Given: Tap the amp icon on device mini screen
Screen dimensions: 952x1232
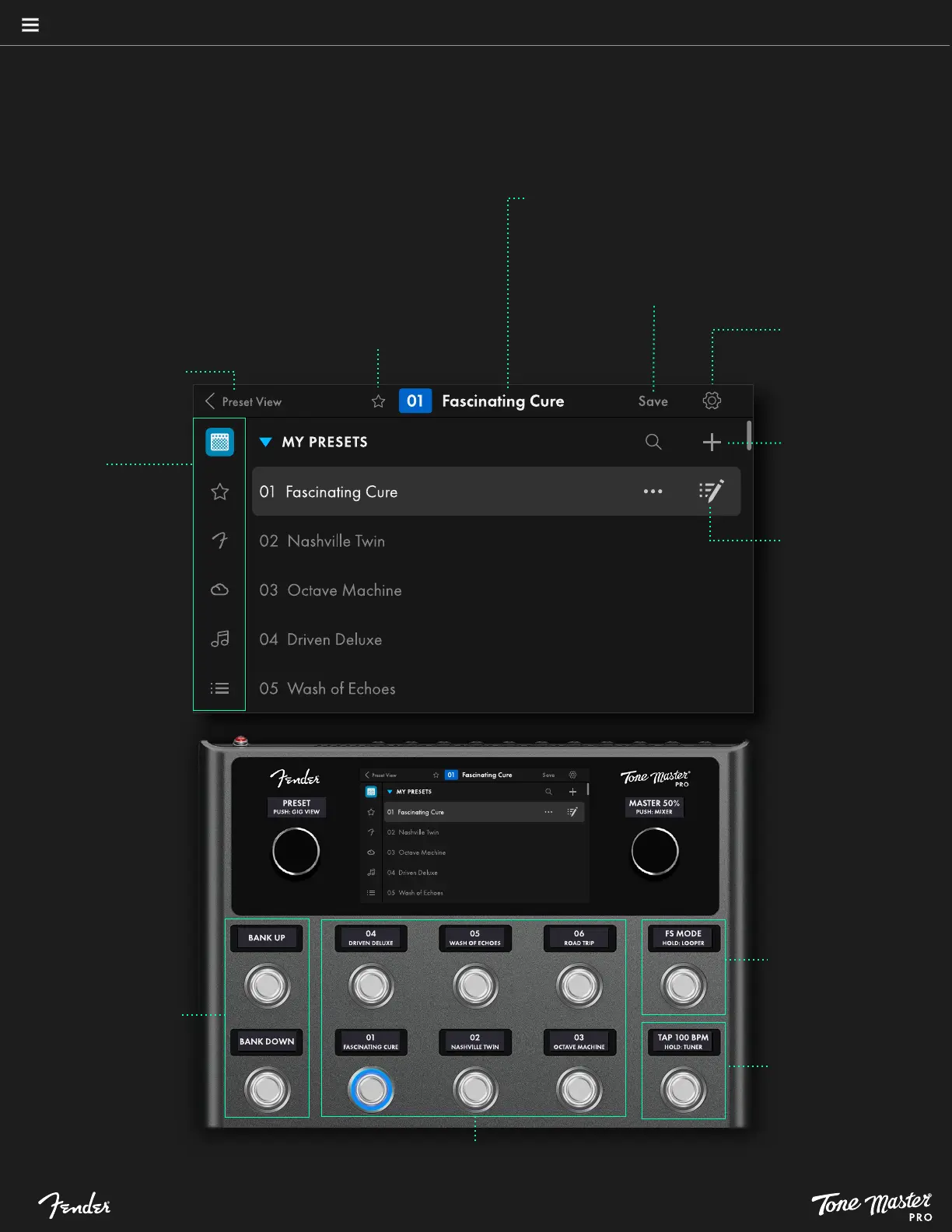Looking at the screenshot, I should 371,792.
